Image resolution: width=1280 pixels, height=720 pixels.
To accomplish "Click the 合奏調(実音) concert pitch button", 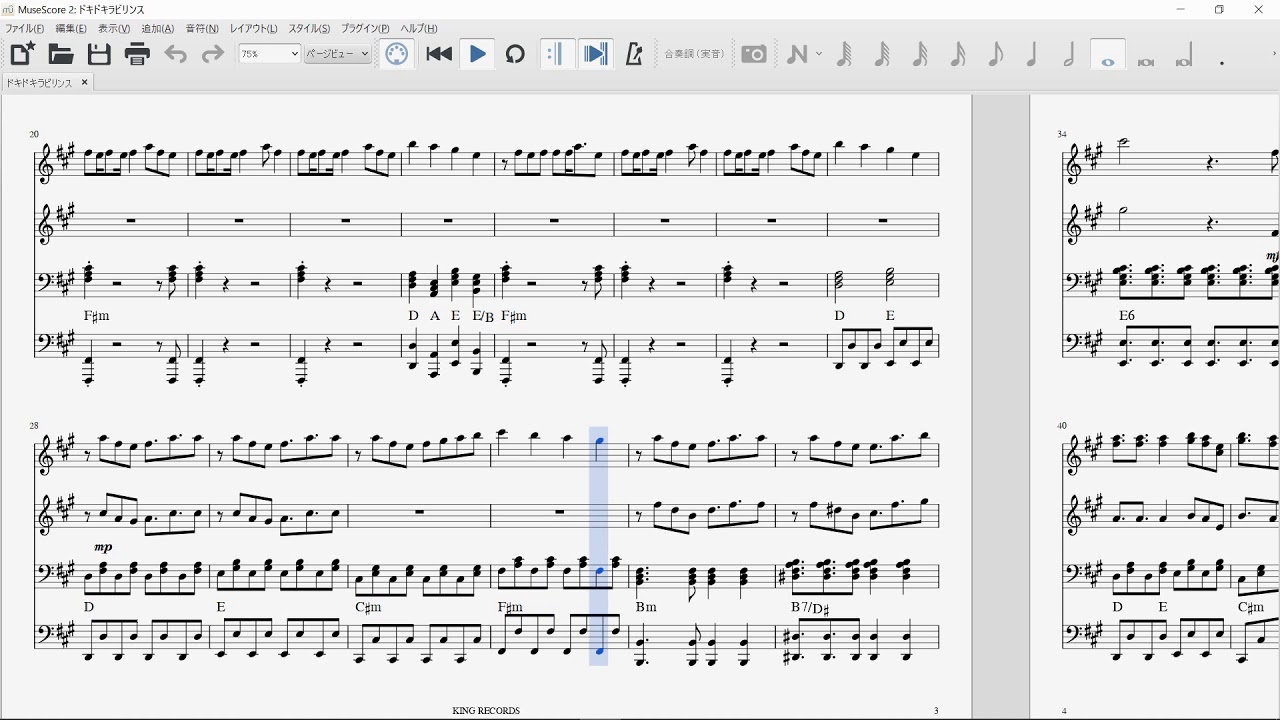I will pos(694,54).
